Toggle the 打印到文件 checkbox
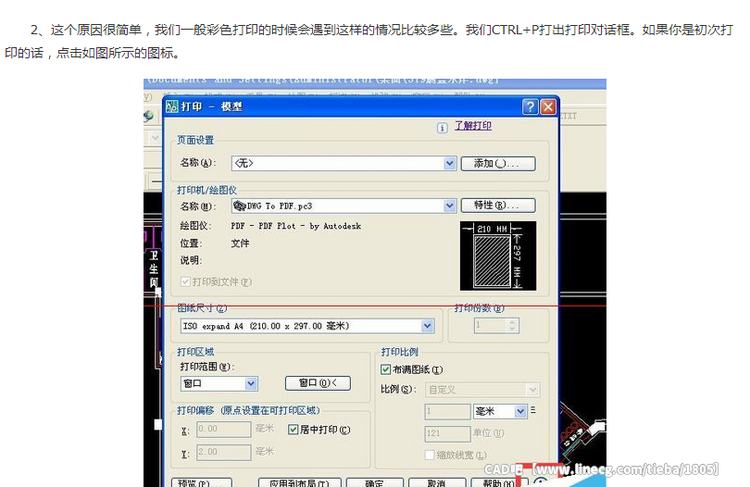 point(185,282)
